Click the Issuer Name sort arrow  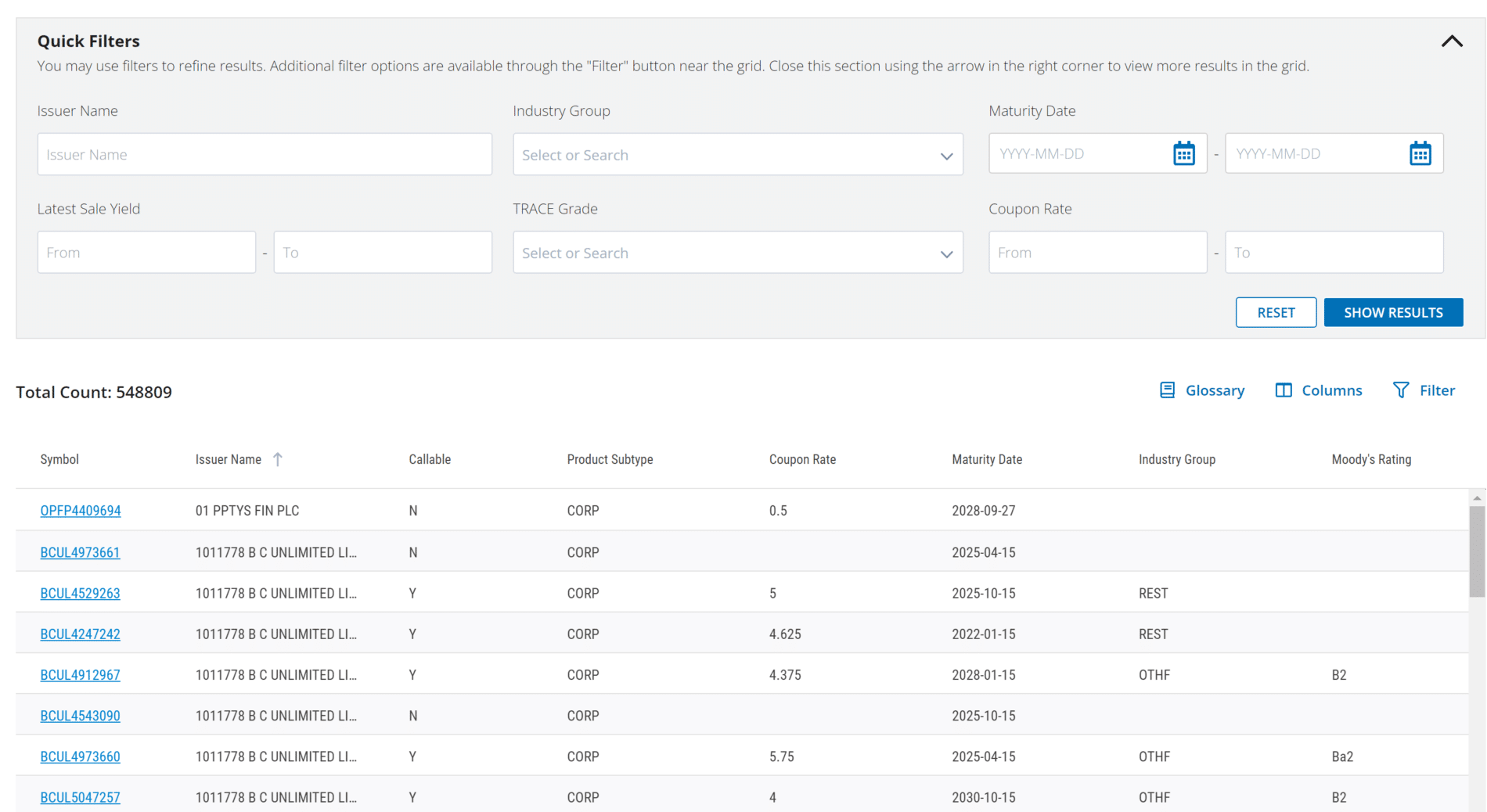[x=278, y=459]
